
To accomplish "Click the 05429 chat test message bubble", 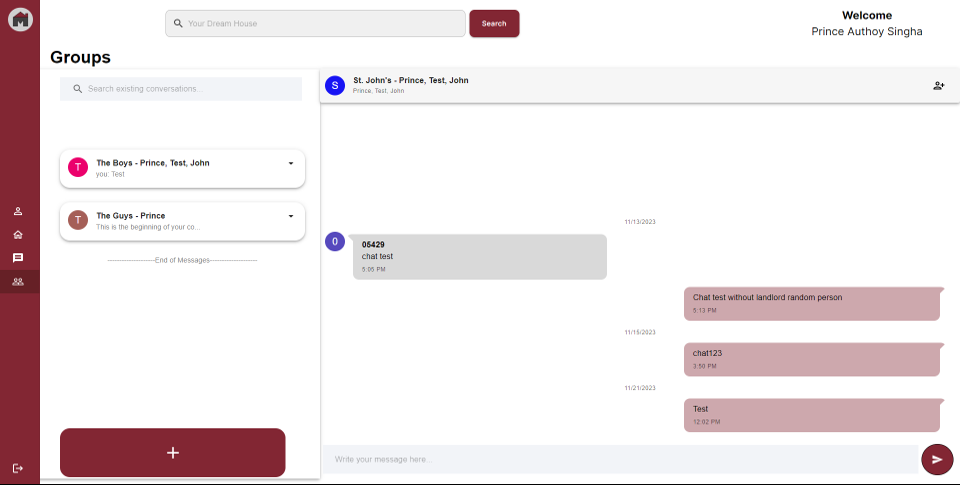I will point(479,257).
